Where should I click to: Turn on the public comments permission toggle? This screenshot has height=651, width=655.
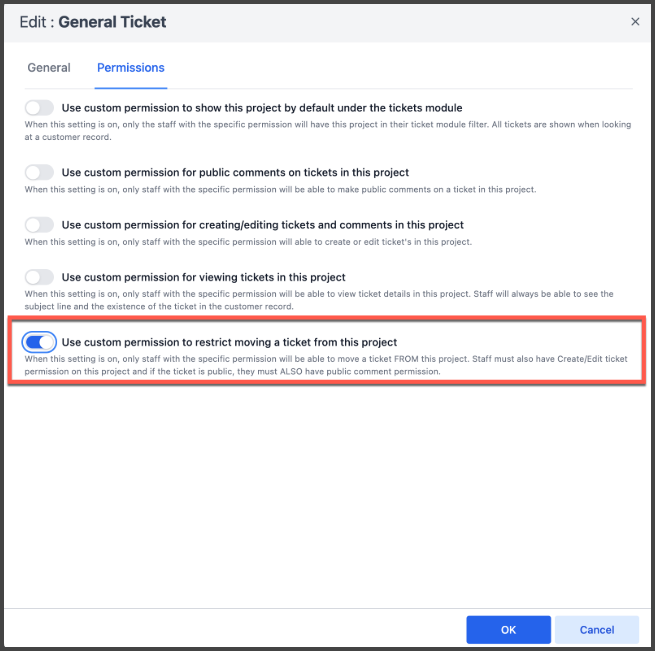pos(39,173)
